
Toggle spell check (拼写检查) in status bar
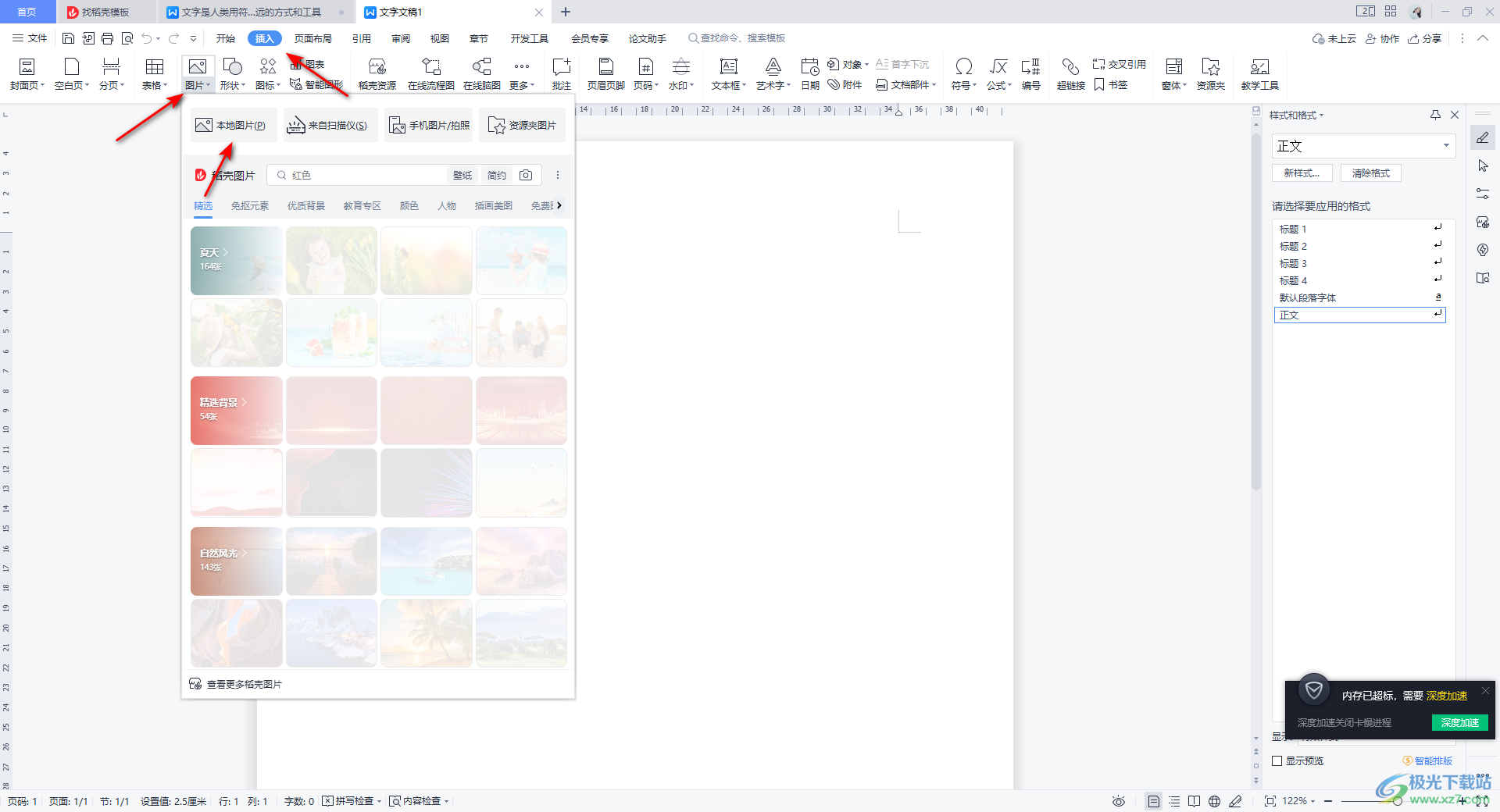352,801
